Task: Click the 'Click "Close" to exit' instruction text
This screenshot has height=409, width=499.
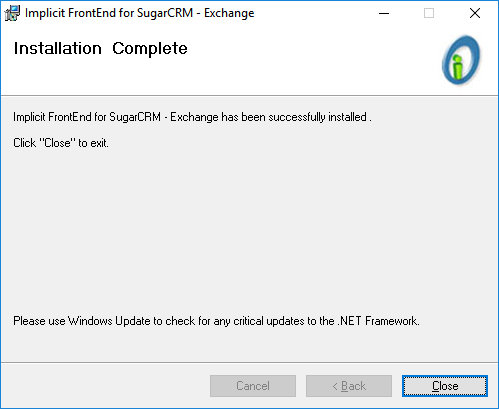Action: (61, 143)
